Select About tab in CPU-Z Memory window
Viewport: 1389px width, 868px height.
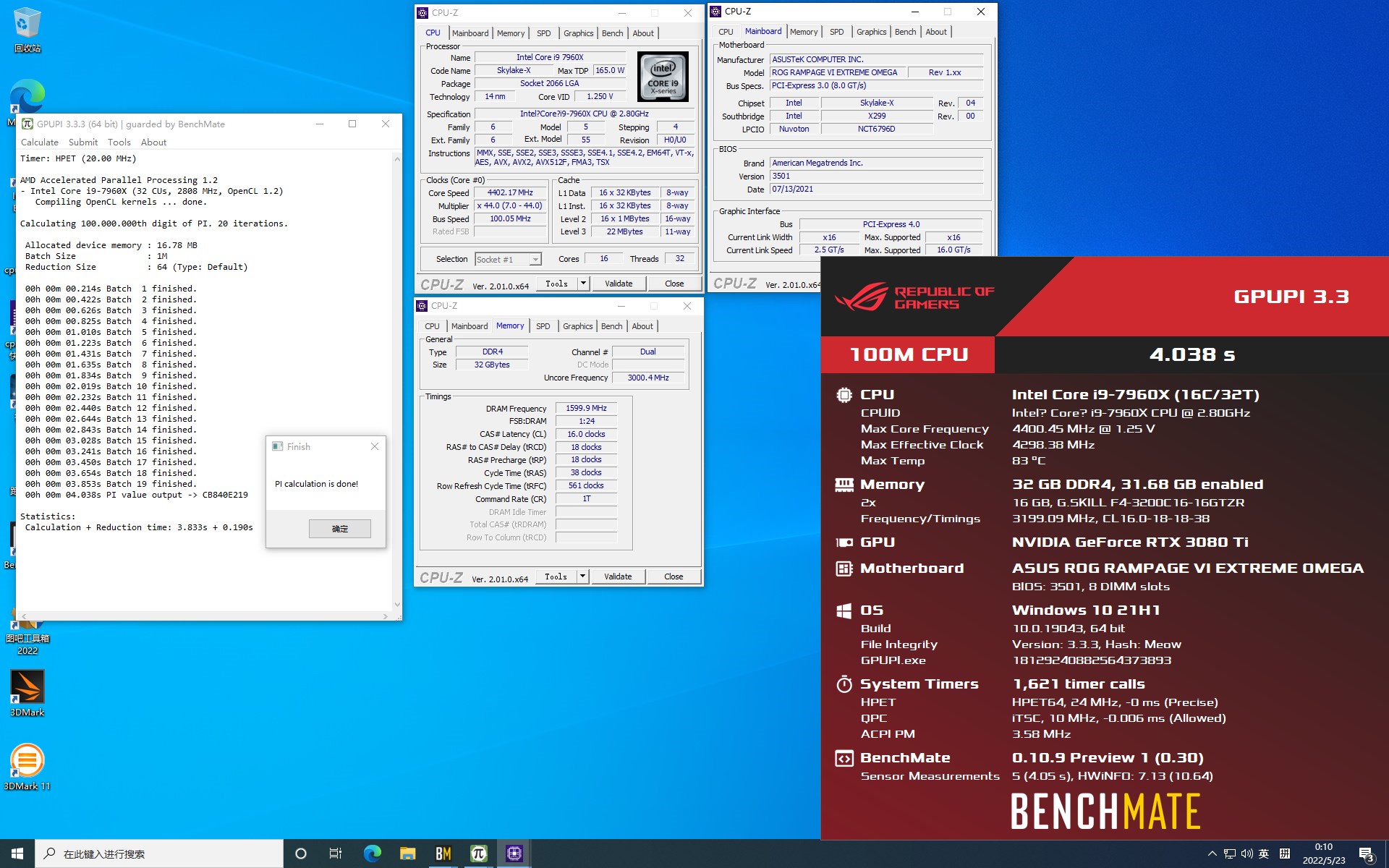click(x=642, y=326)
